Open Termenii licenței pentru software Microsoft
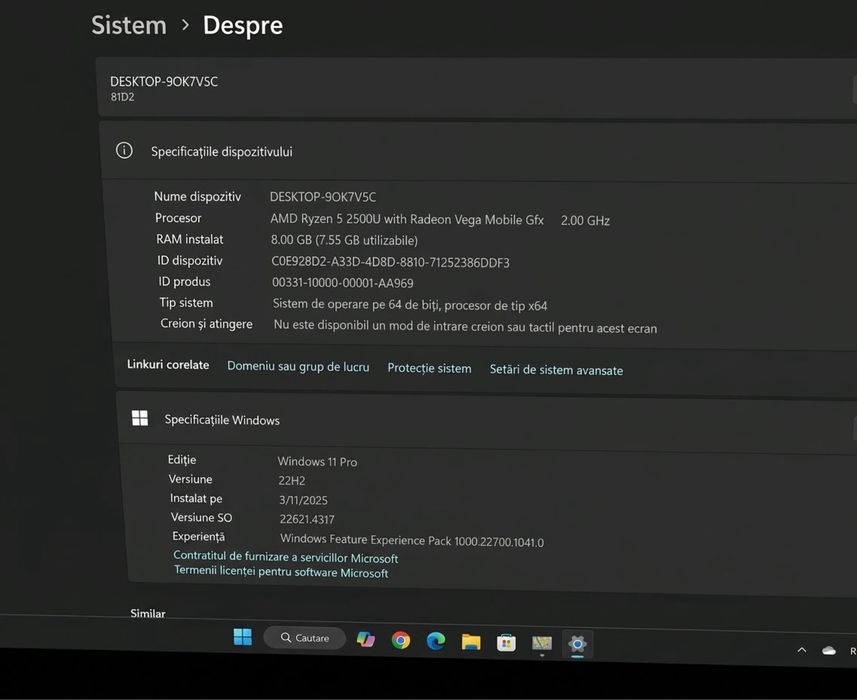 281,572
